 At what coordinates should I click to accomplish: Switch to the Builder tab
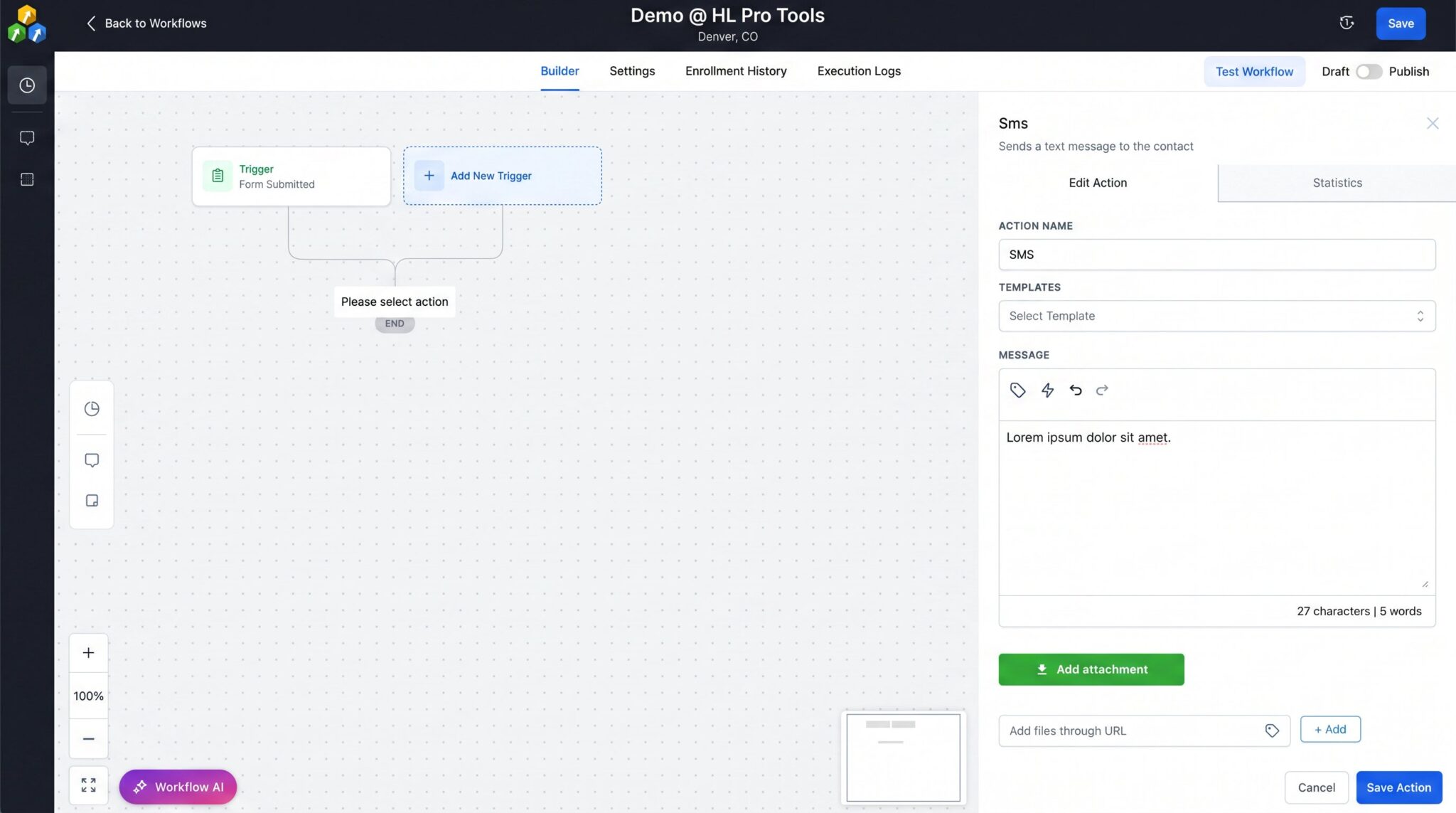tap(560, 71)
